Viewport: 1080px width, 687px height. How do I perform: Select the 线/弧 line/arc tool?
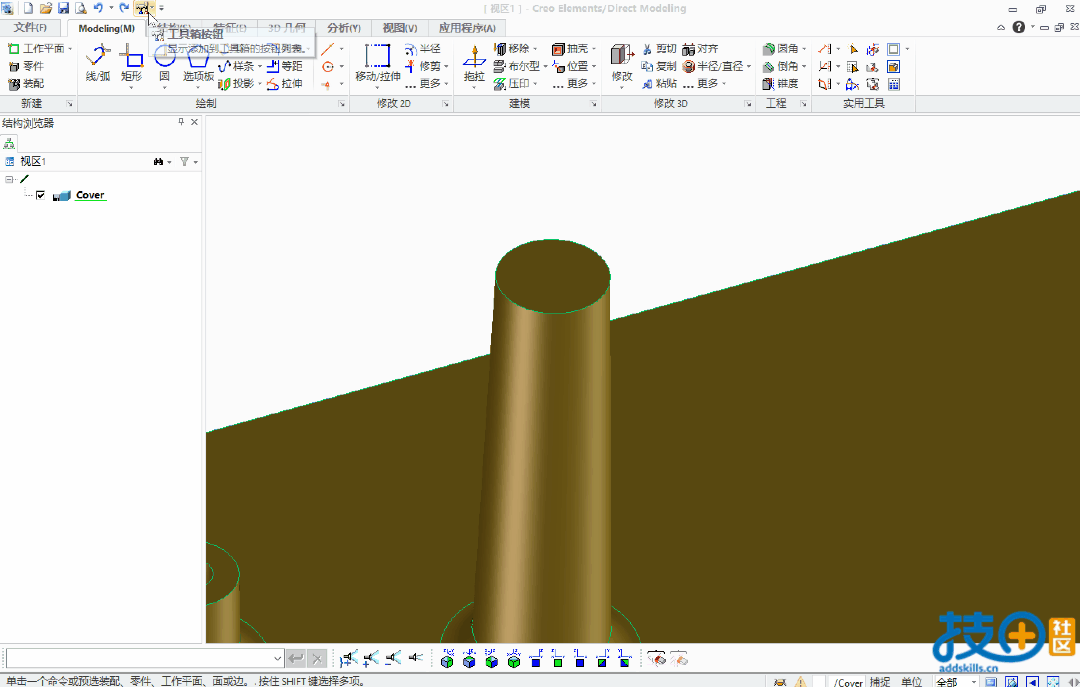(x=98, y=63)
